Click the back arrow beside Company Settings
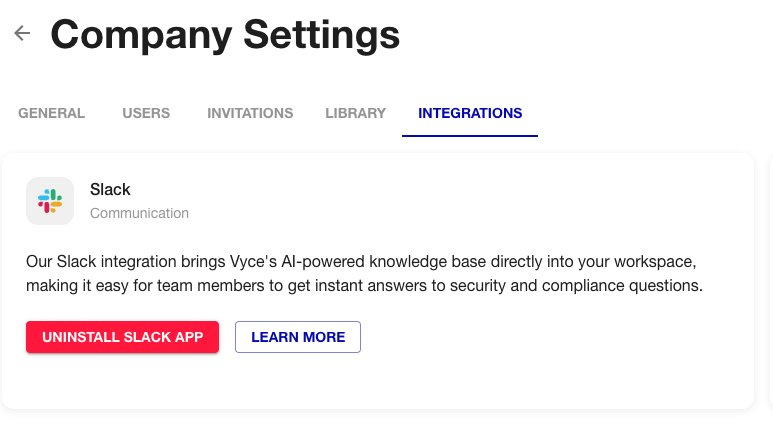The width and height of the screenshot is (773, 432). [x=22, y=34]
